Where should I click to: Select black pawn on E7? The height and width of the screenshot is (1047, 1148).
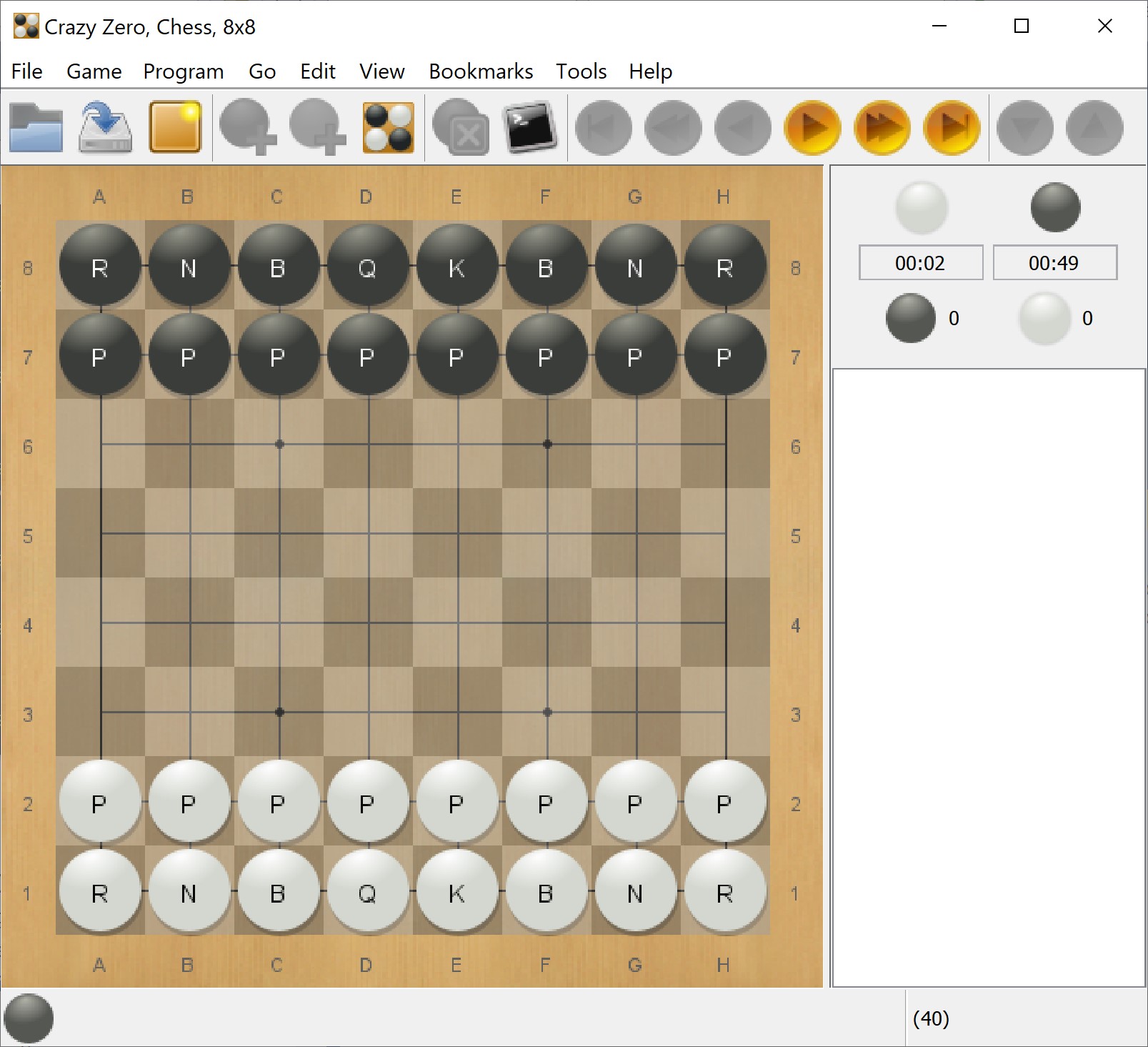point(457,355)
